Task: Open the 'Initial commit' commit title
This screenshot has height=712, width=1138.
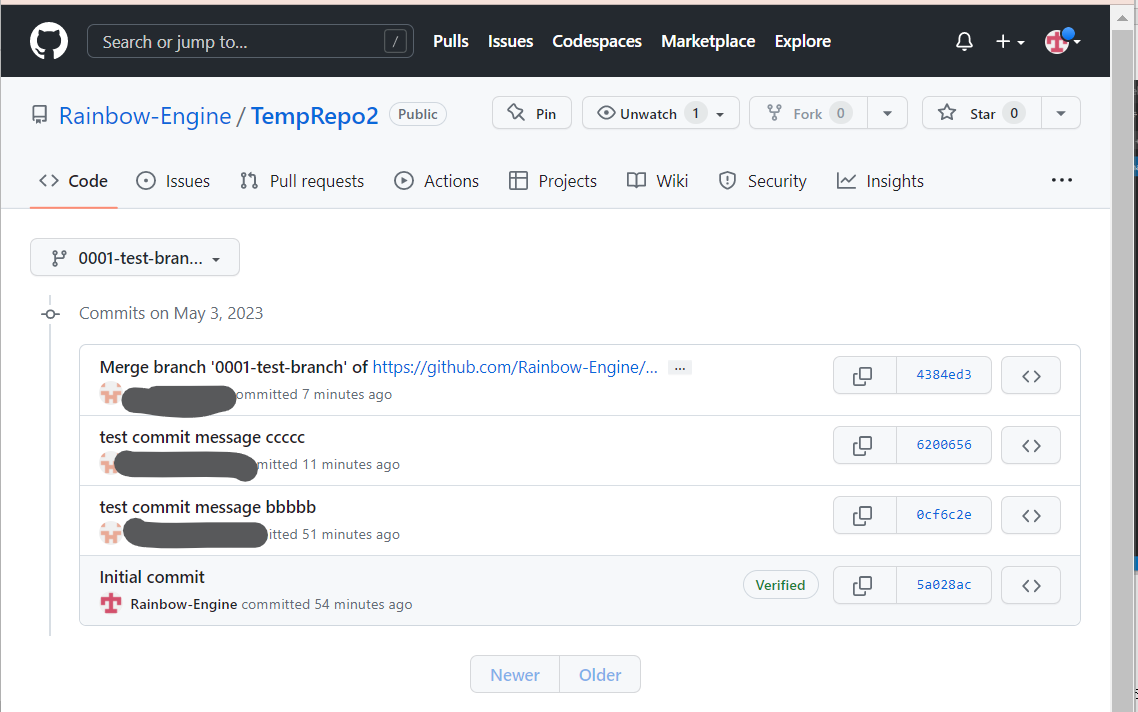Action: (x=152, y=577)
